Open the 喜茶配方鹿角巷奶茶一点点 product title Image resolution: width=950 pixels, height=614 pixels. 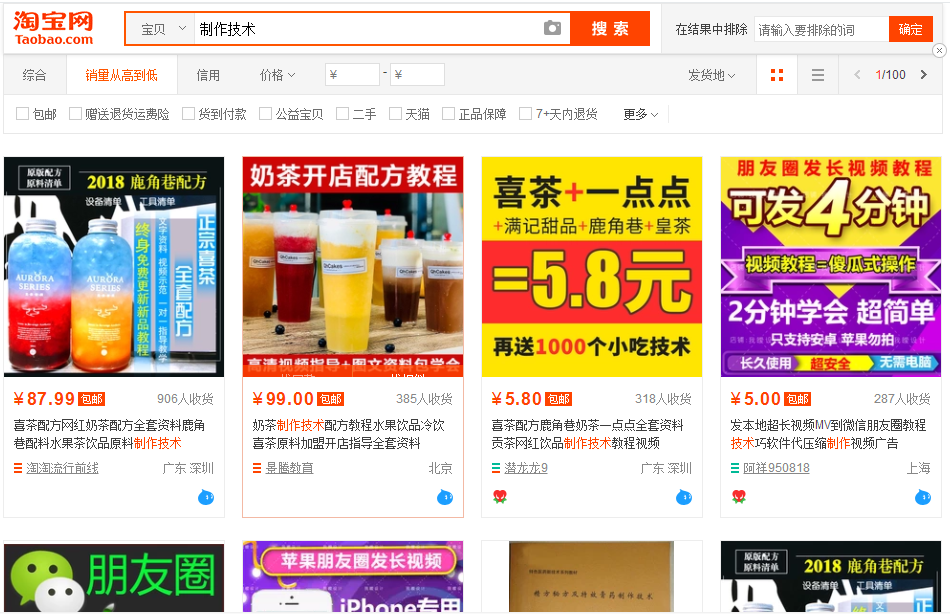click(x=587, y=434)
